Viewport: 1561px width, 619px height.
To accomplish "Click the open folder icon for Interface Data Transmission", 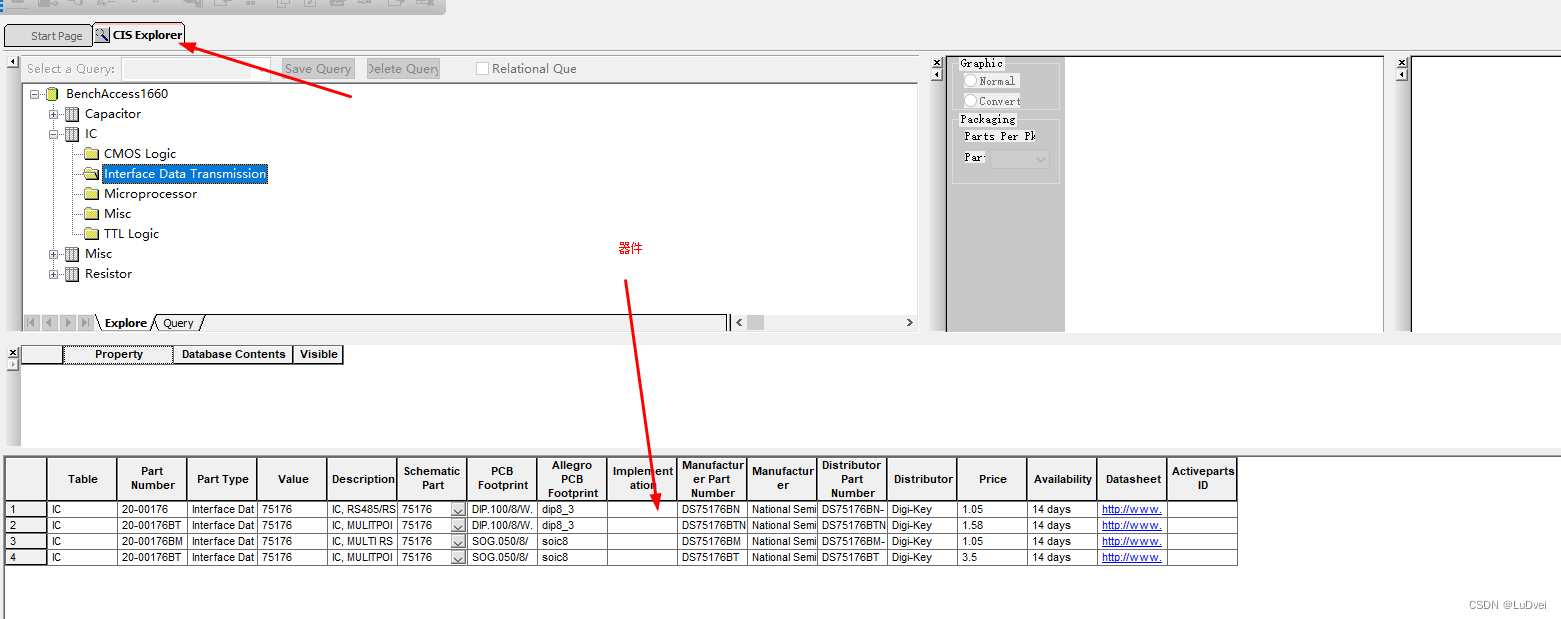I will (91, 174).
